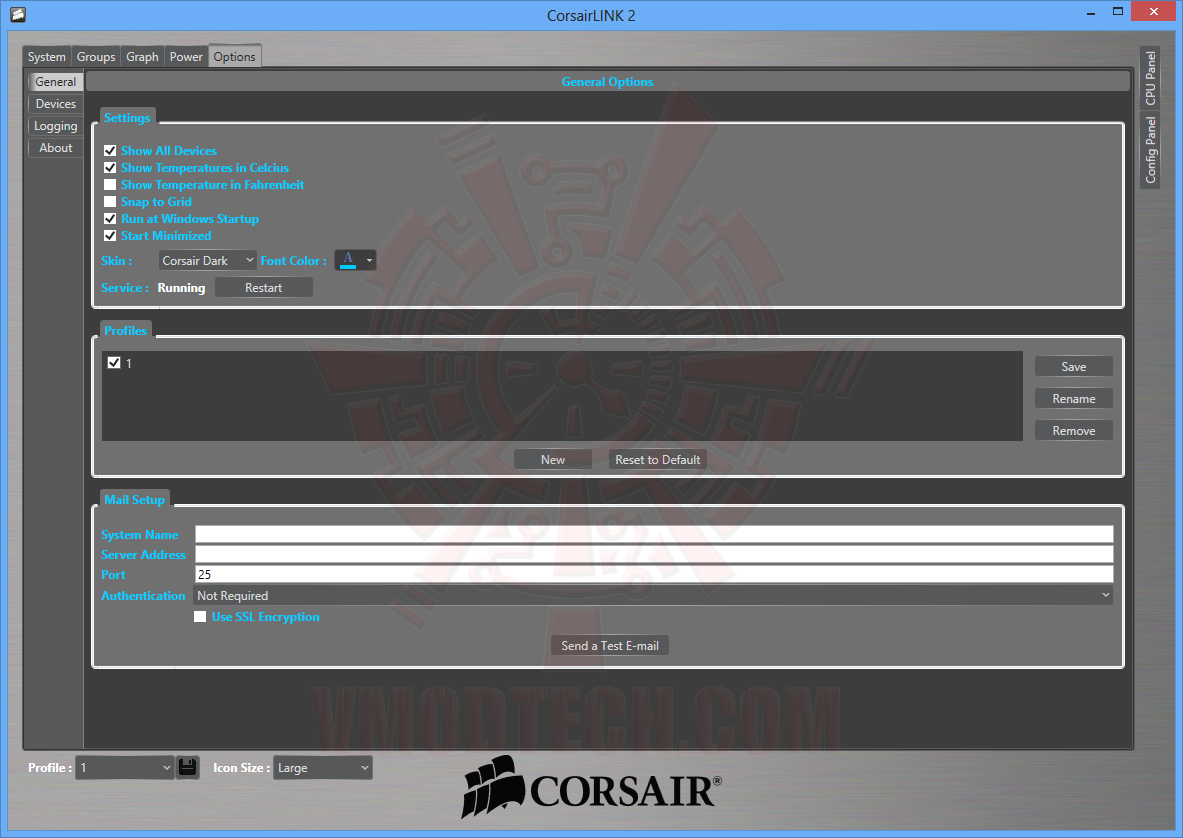Enable Show Temperature in Fahrenheit
Viewport: 1183px width, 838px height.
[x=110, y=185]
